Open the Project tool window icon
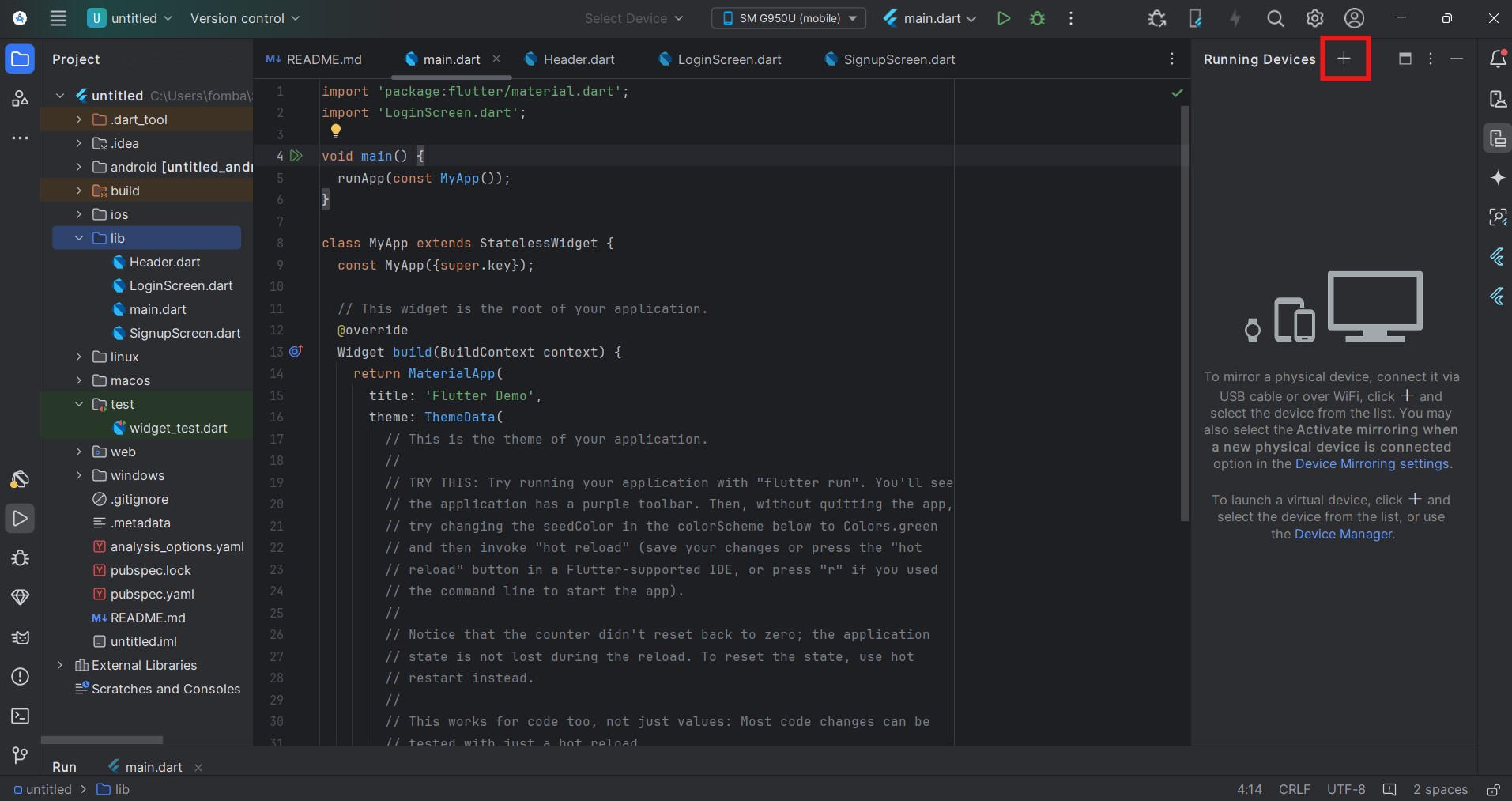 point(20,59)
